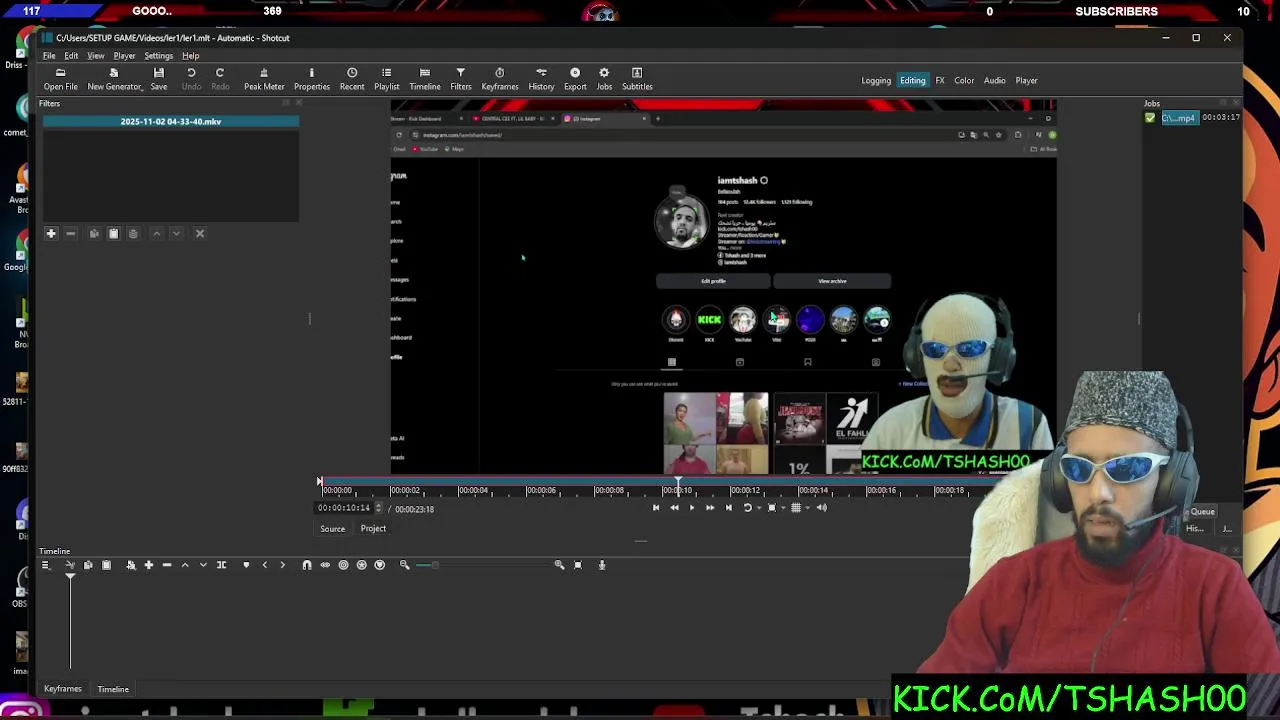Save the project with the Save icon

[x=158, y=79]
